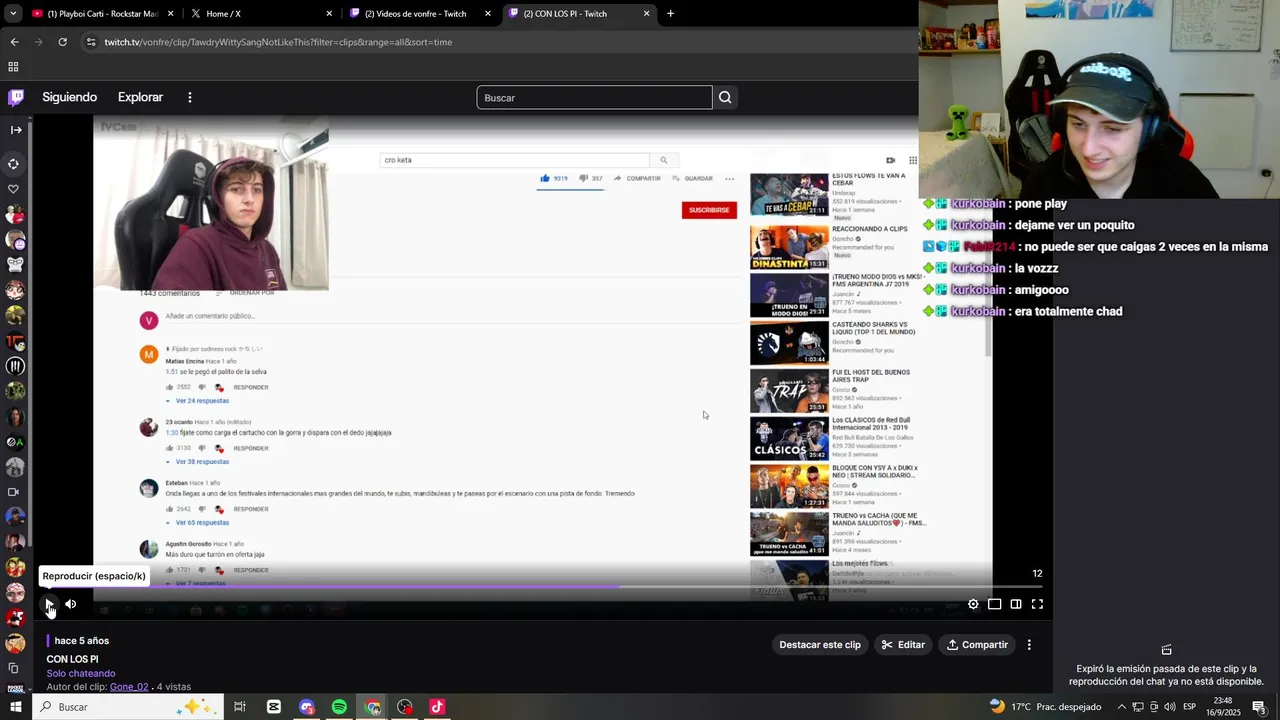Screen dimensions: 1280x720
Task: Click the twitch.tv address bar URL
Action: [278, 42]
